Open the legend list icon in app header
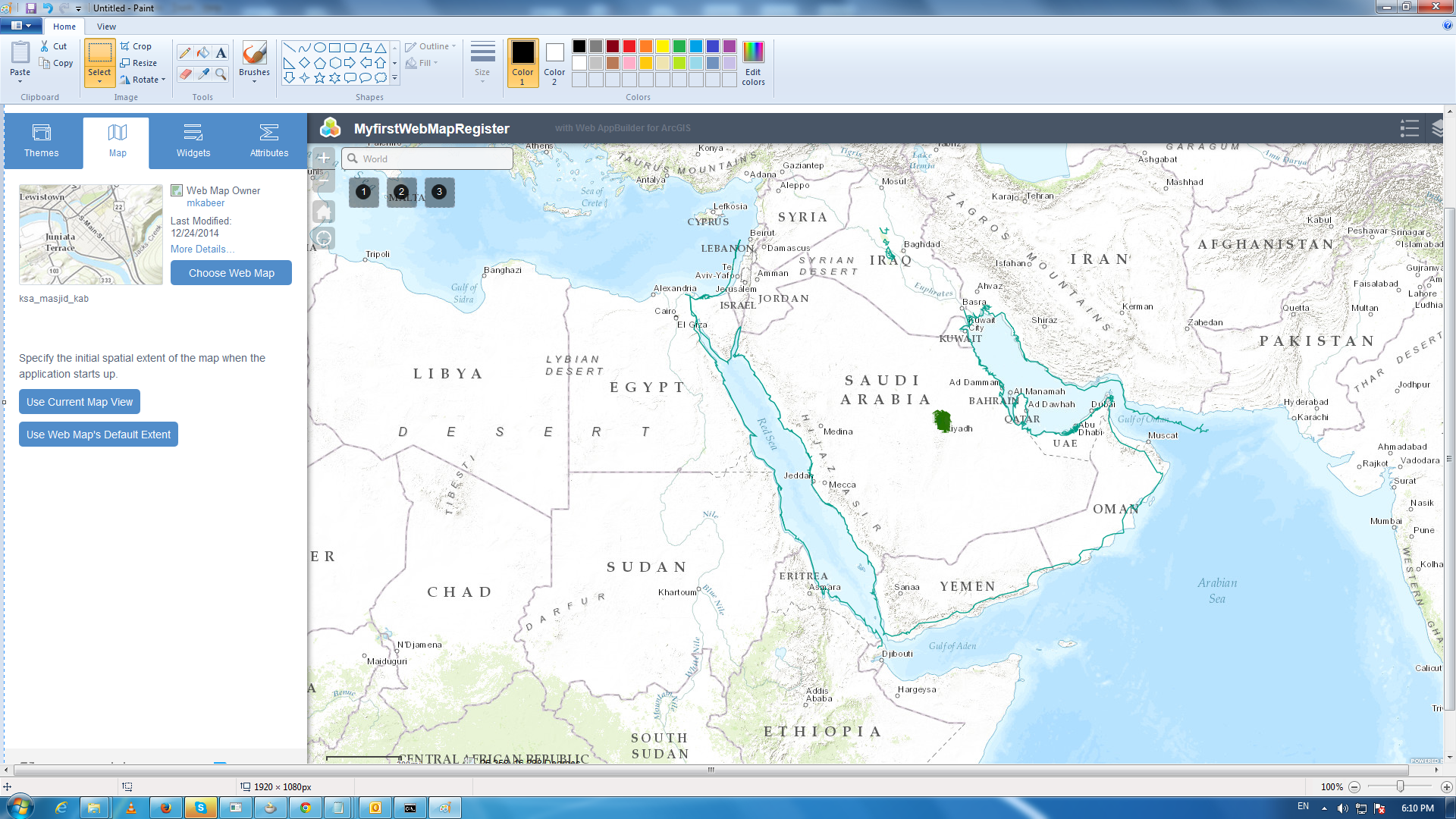 1409,128
